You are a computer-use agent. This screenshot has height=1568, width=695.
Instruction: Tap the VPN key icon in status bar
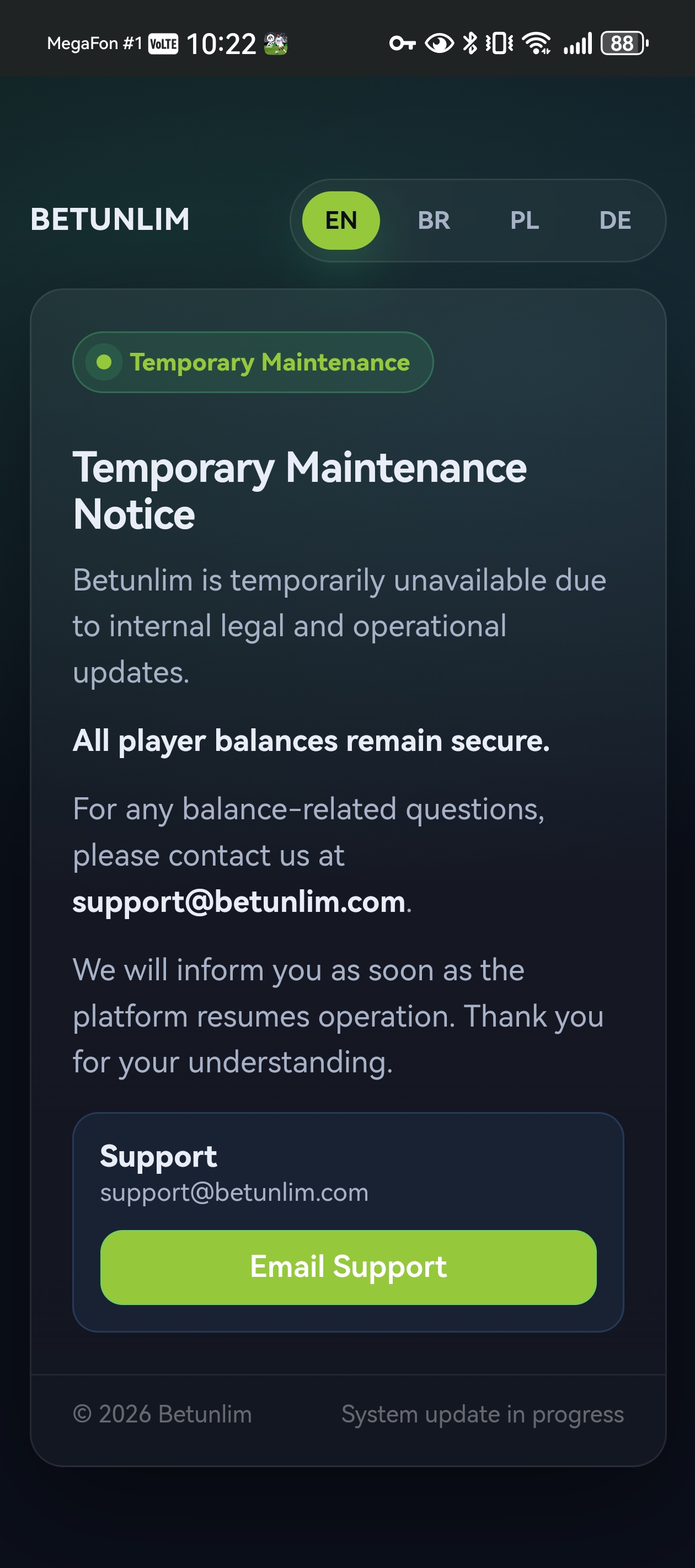coord(402,43)
